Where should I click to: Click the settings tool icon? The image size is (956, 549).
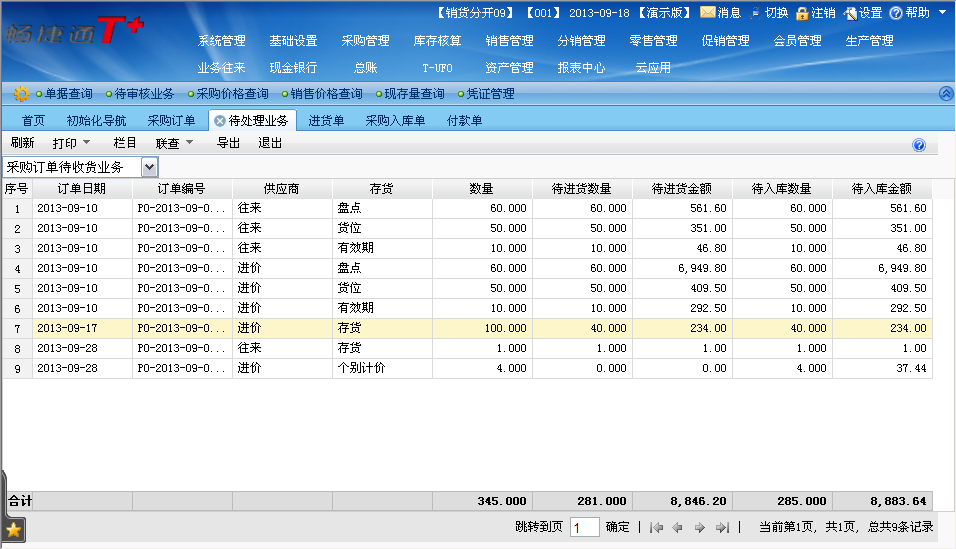(850, 13)
